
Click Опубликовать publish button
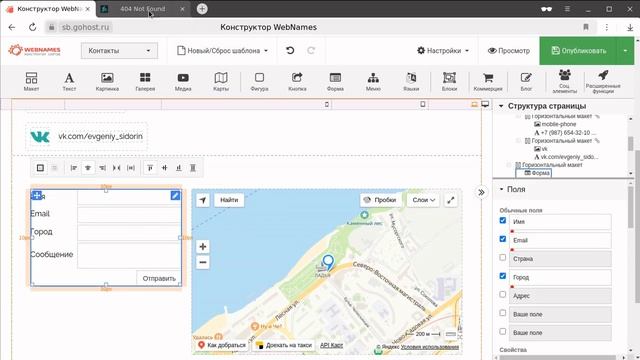click(x=578, y=51)
